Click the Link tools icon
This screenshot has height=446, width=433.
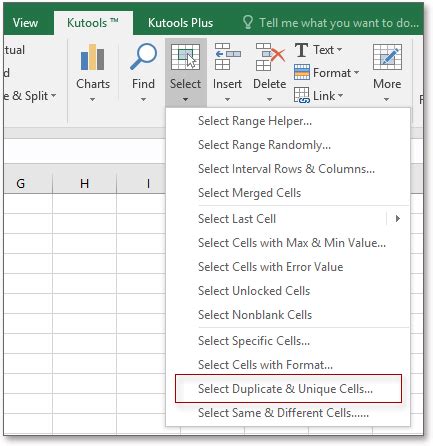[x=302, y=95]
